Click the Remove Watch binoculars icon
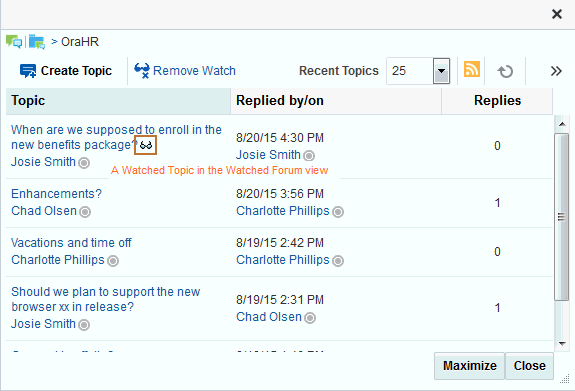The height and width of the screenshot is (391, 575). (x=142, y=71)
